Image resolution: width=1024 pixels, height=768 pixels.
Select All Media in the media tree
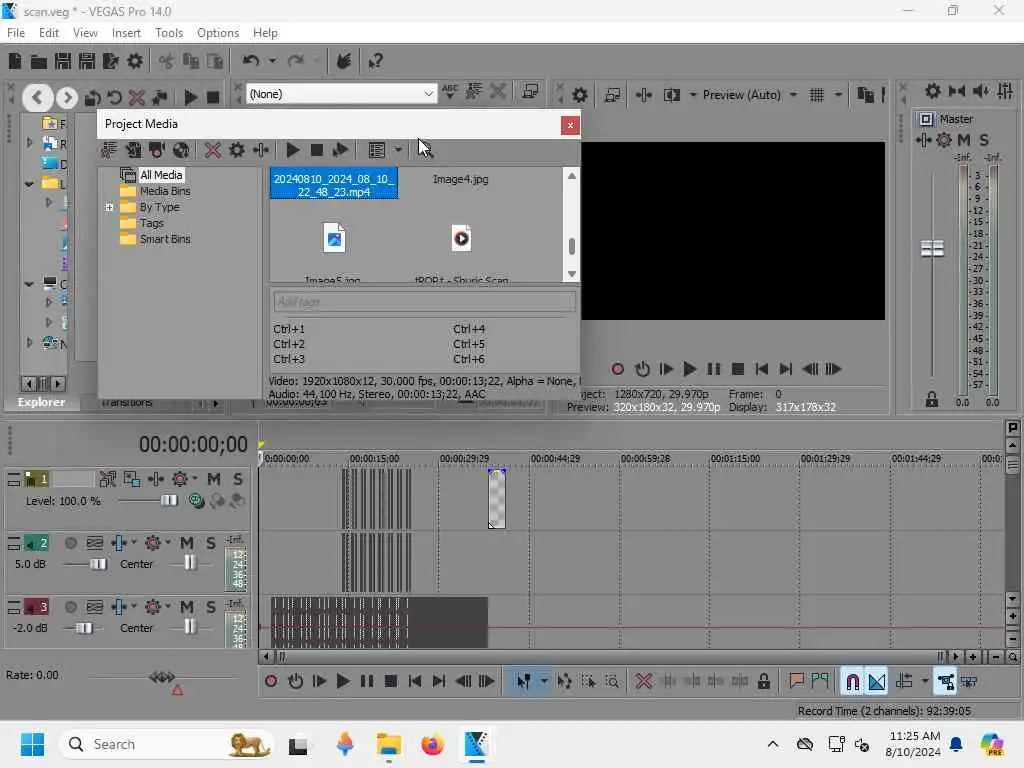tap(161, 175)
